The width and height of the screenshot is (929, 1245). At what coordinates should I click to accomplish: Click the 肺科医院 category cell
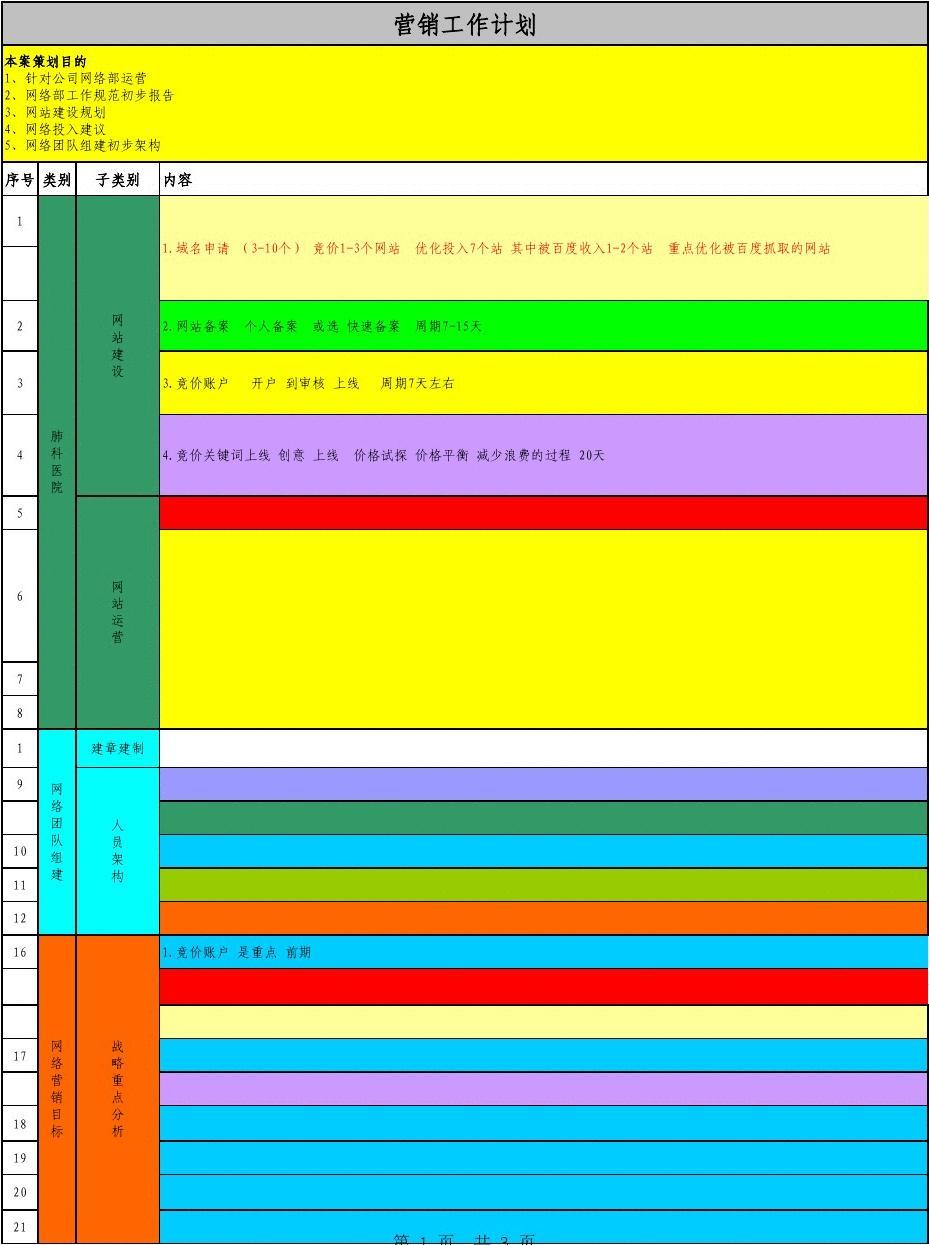point(57,461)
